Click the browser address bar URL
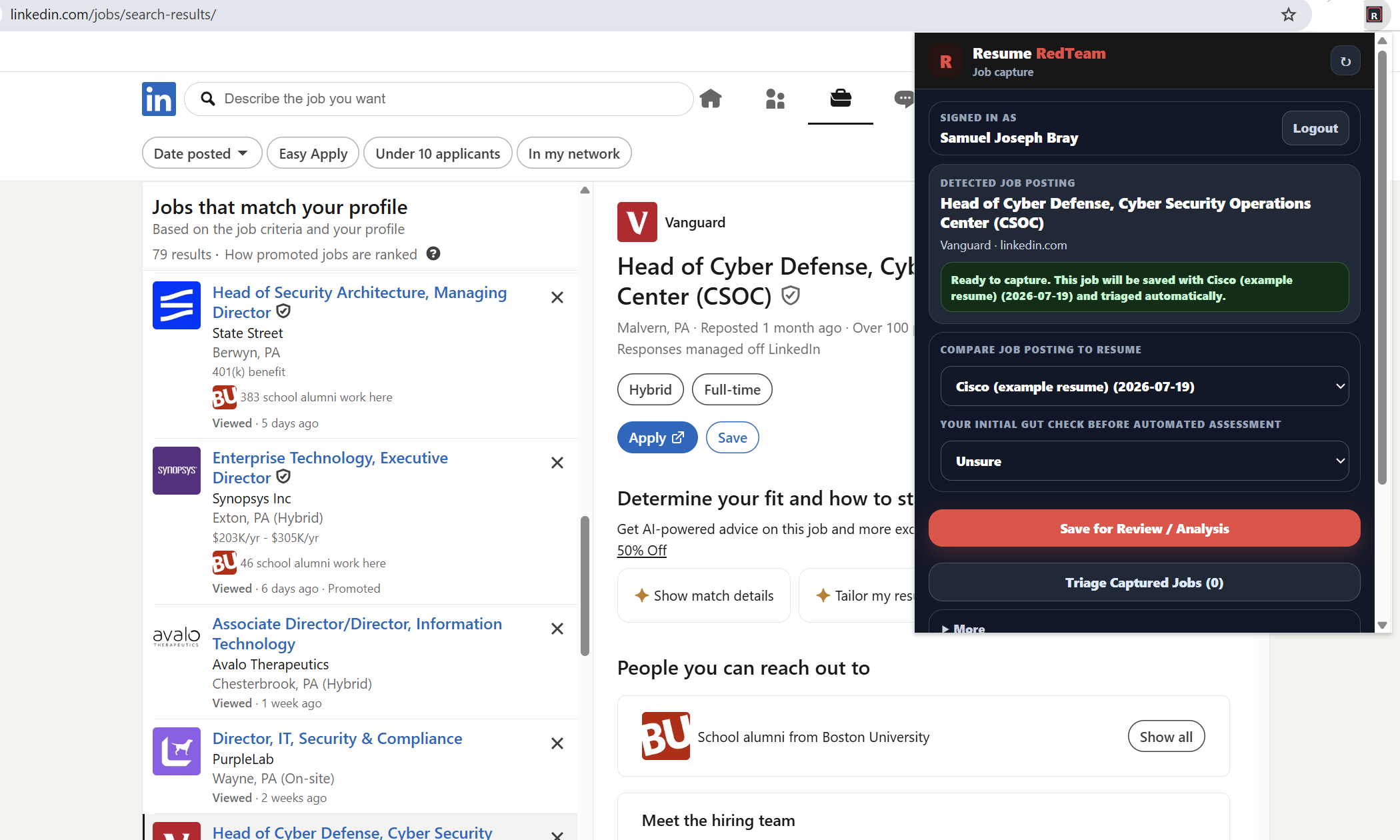The height and width of the screenshot is (840, 1400). pos(113,15)
